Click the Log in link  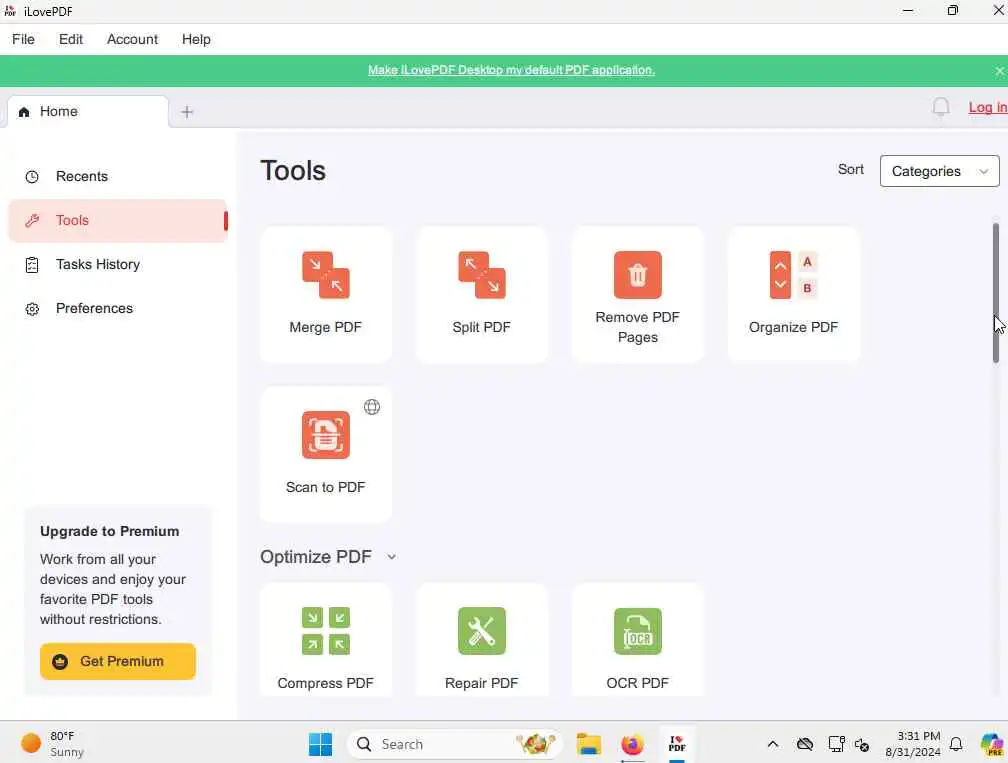click(x=987, y=107)
